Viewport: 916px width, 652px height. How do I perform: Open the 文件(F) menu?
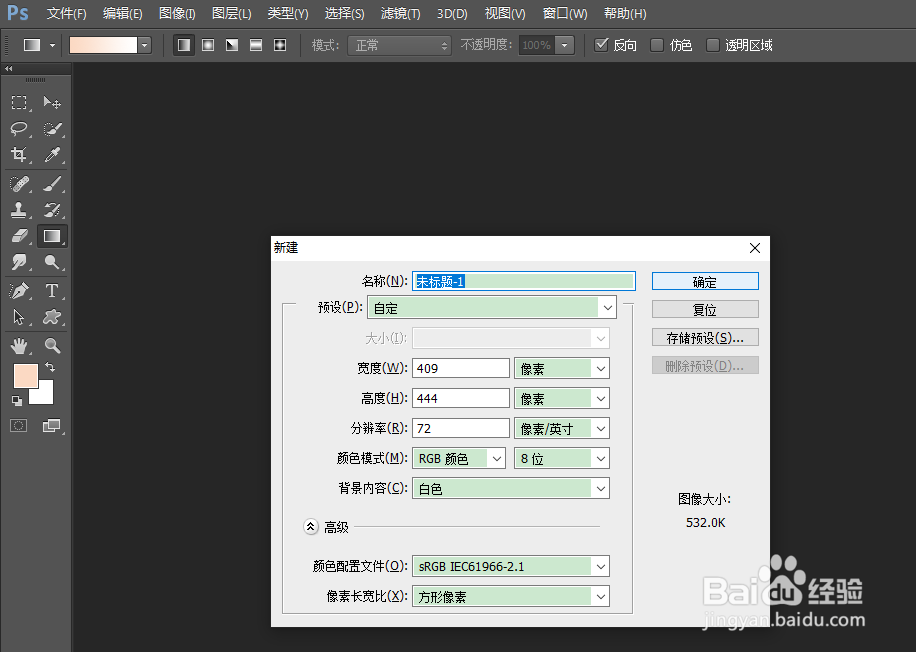(67, 13)
